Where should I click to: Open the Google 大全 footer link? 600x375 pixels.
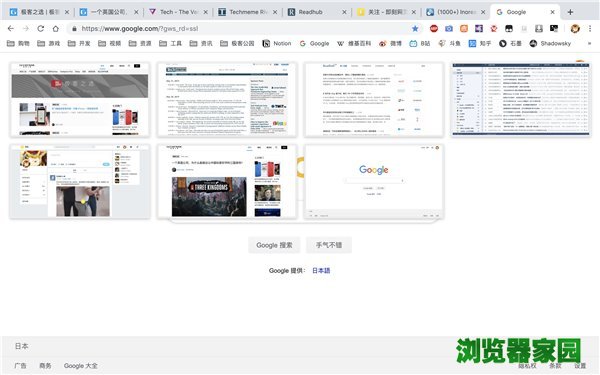tap(80, 366)
